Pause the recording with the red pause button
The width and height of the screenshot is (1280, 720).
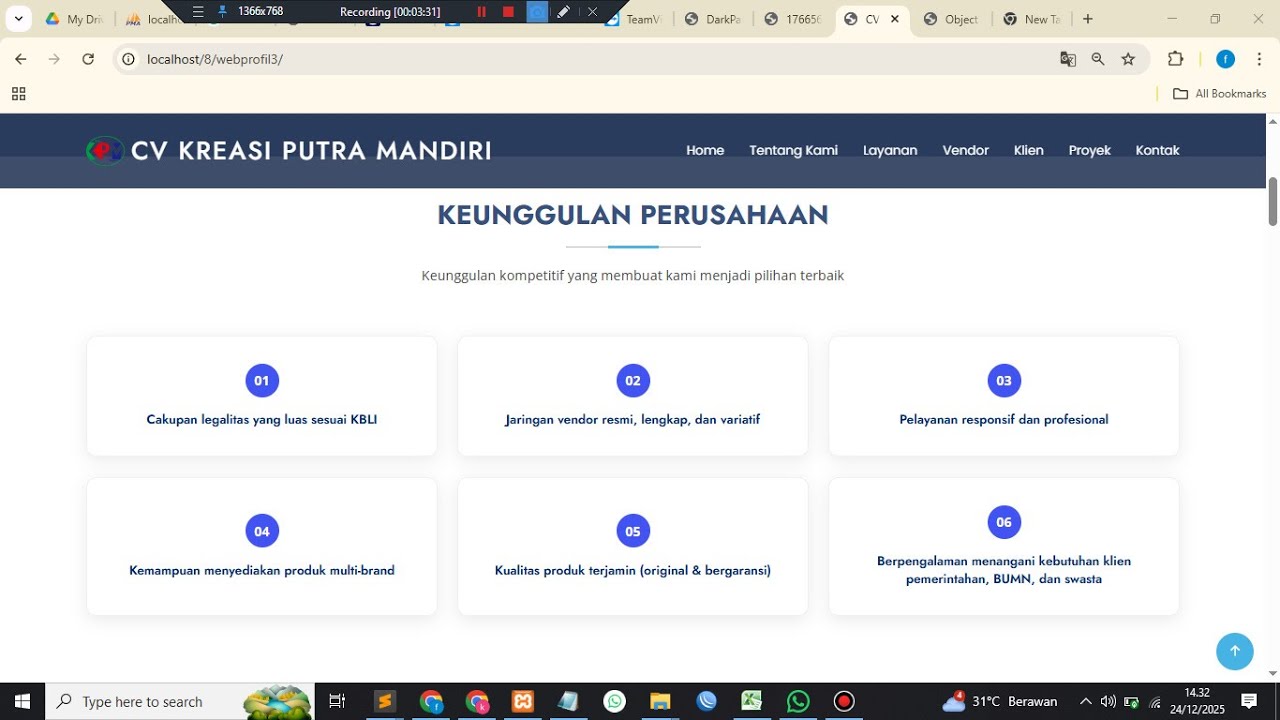481,12
